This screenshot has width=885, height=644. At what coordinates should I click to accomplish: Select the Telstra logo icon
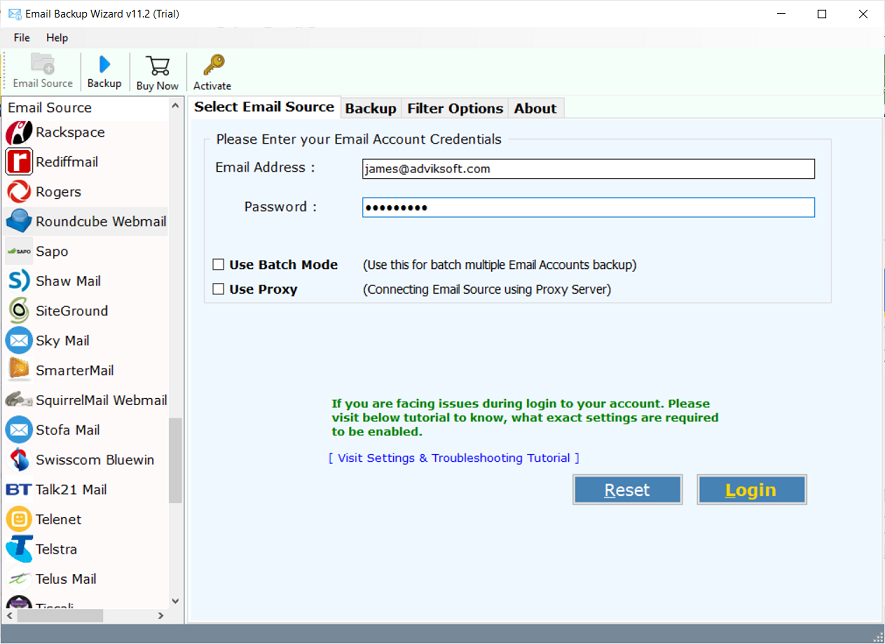coord(19,549)
